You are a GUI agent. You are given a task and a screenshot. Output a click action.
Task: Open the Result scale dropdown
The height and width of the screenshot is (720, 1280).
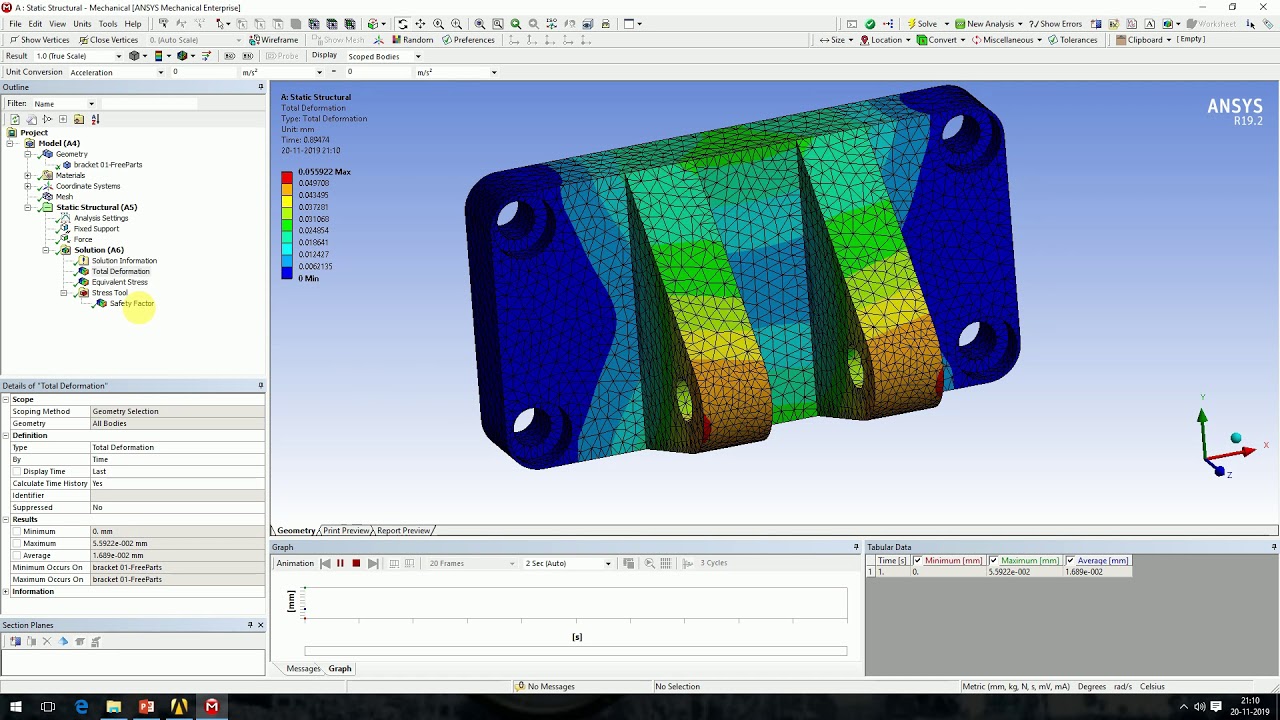119,56
